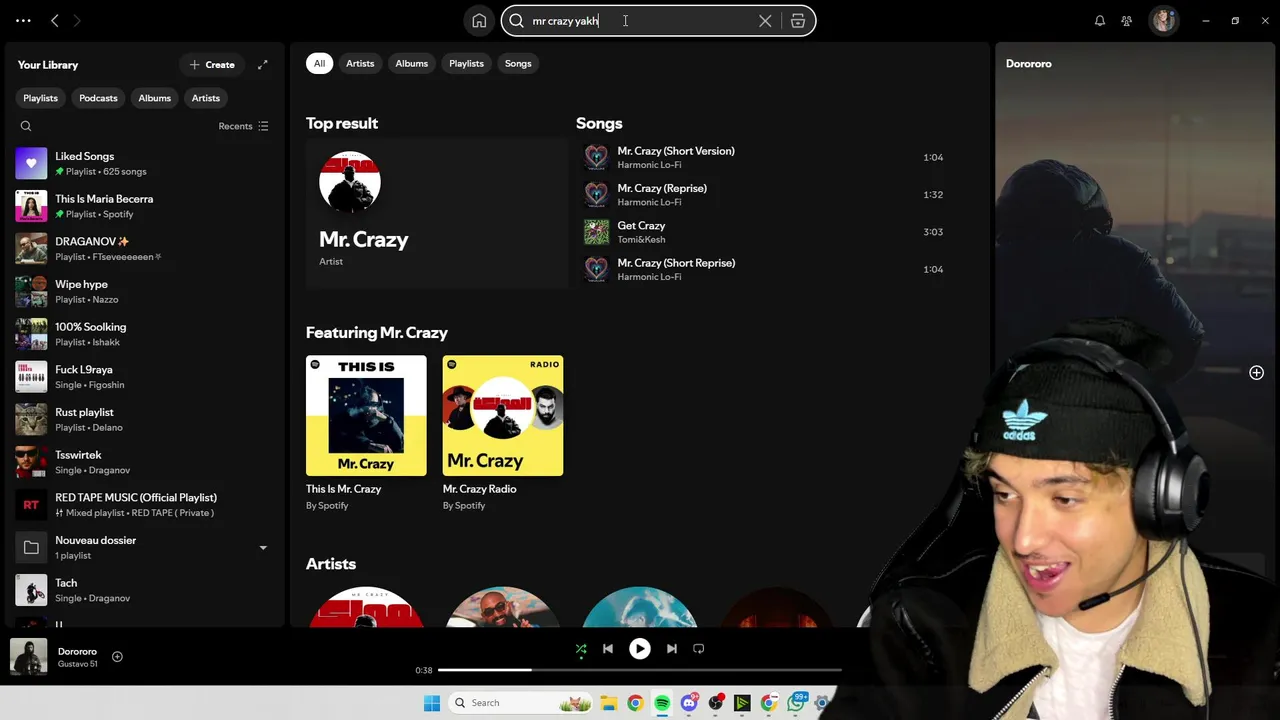The height and width of the screenshot is (720, 1280).
Task: Click the search magnifier icon in search bar
Action: pyautogui.click(x=517, y=21)
